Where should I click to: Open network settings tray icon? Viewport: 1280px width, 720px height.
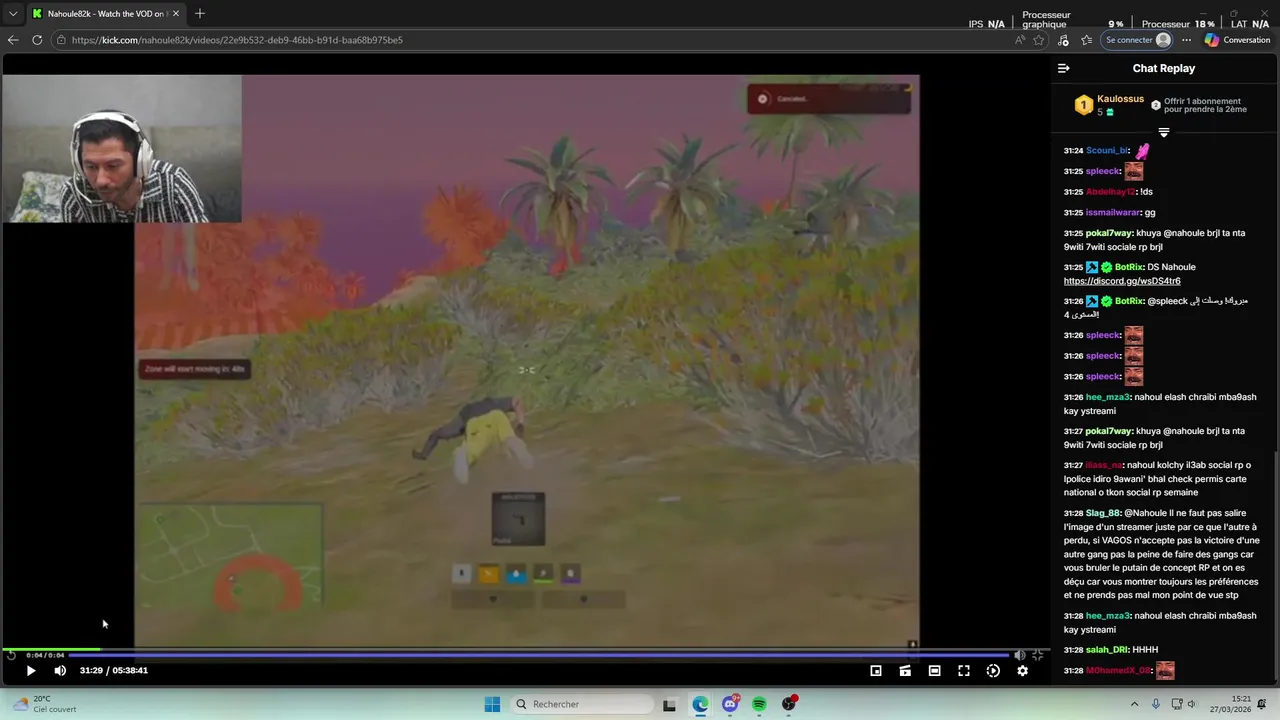pyautogui.click(x=1177, y=704)
